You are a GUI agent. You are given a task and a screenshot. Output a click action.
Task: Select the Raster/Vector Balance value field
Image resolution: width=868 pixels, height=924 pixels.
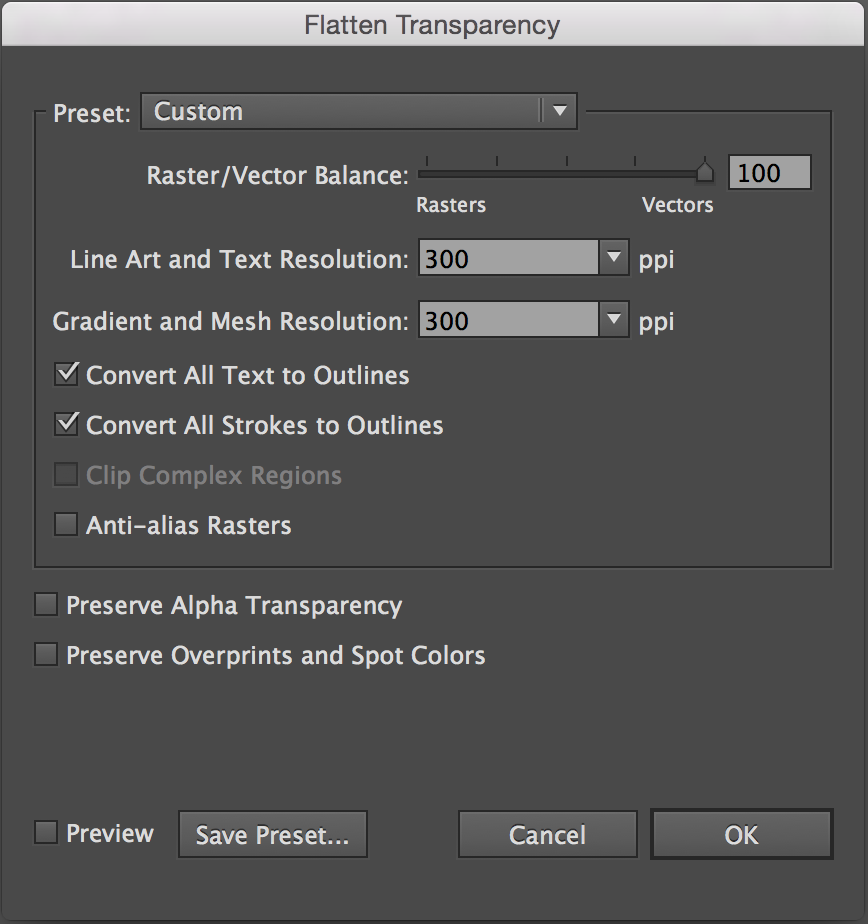pyautogui.click(x=769, y=172)
